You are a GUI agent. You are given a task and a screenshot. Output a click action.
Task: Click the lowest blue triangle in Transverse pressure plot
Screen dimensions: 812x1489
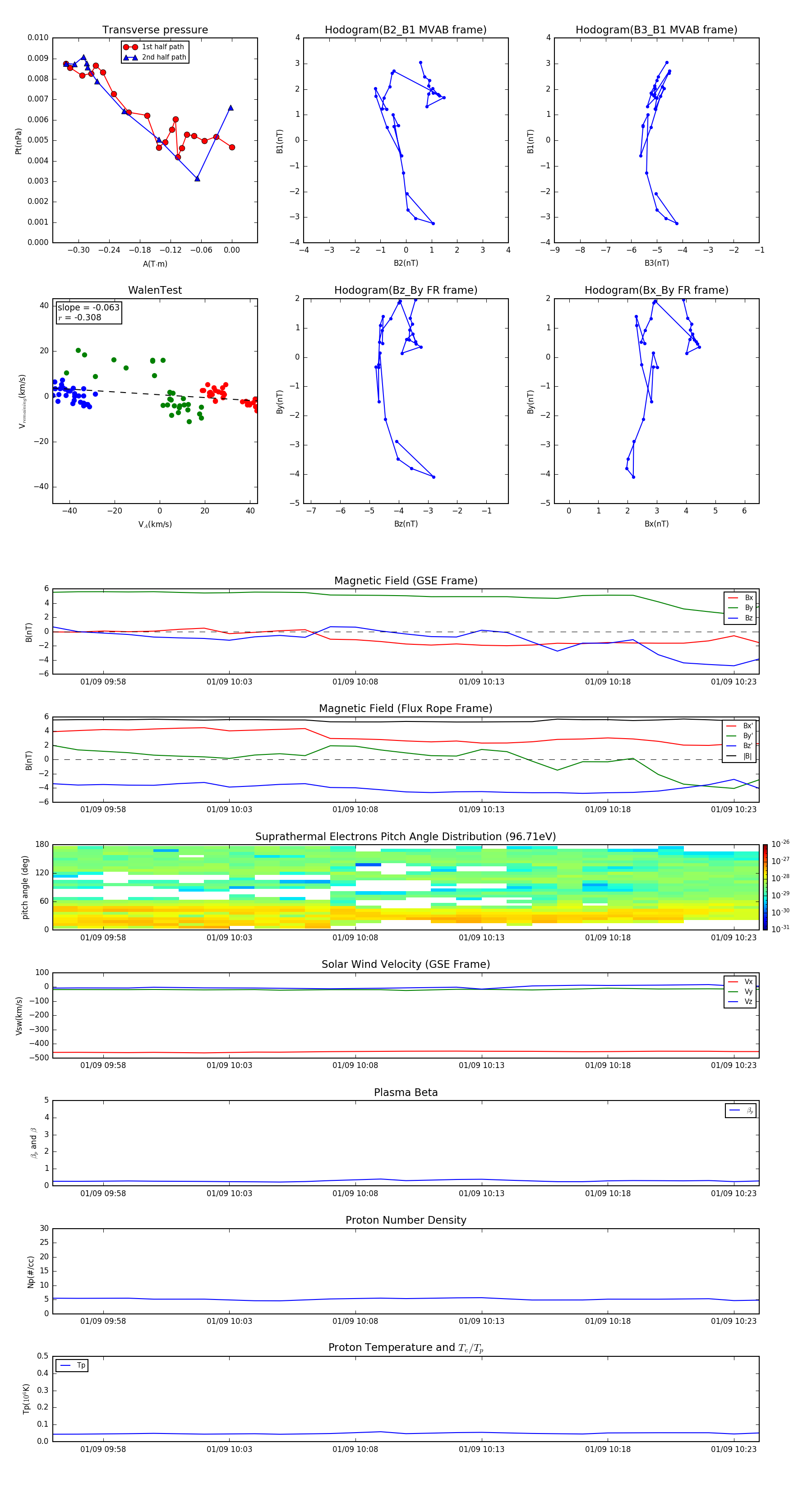197,179
